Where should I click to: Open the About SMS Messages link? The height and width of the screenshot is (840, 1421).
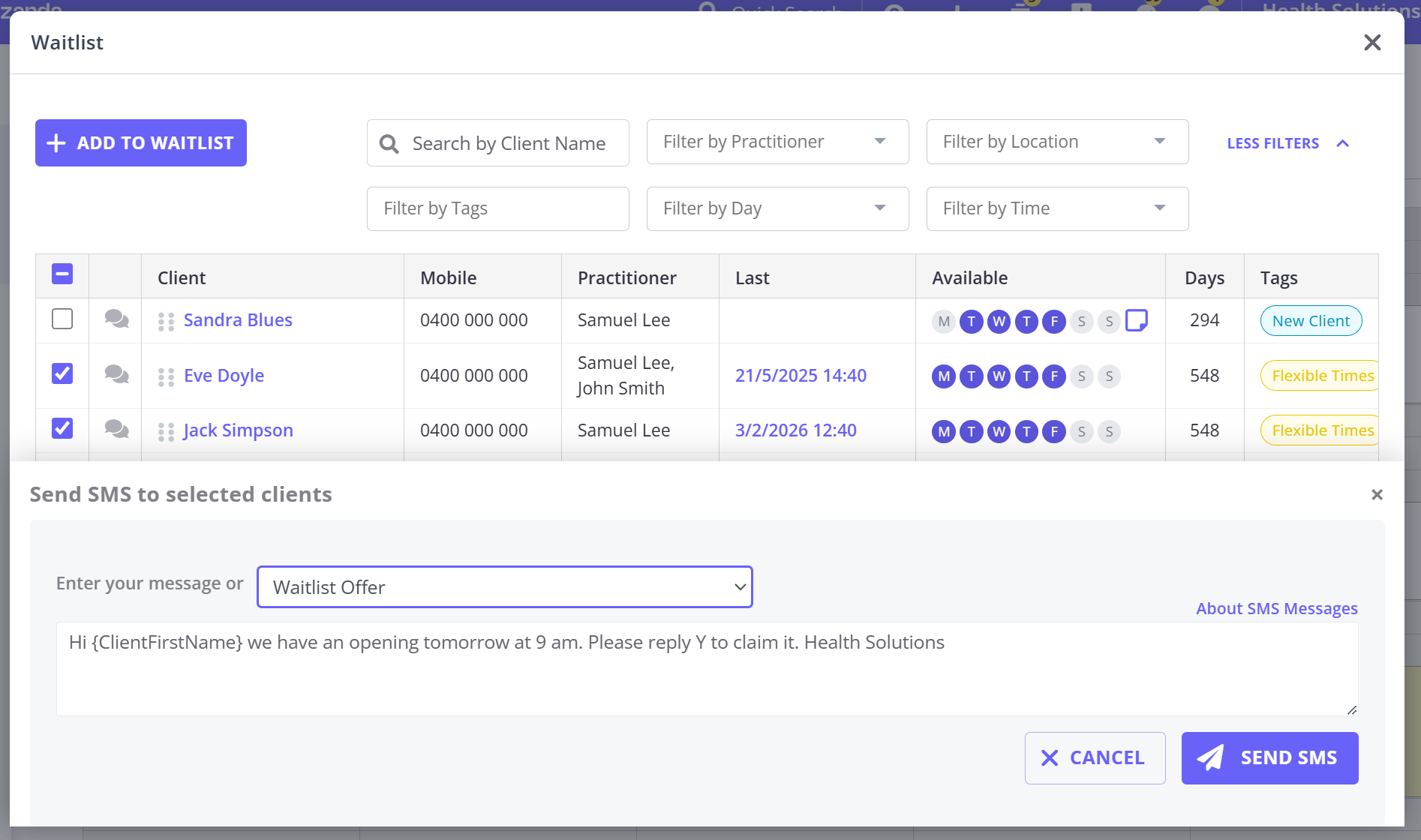(1276, 609)
